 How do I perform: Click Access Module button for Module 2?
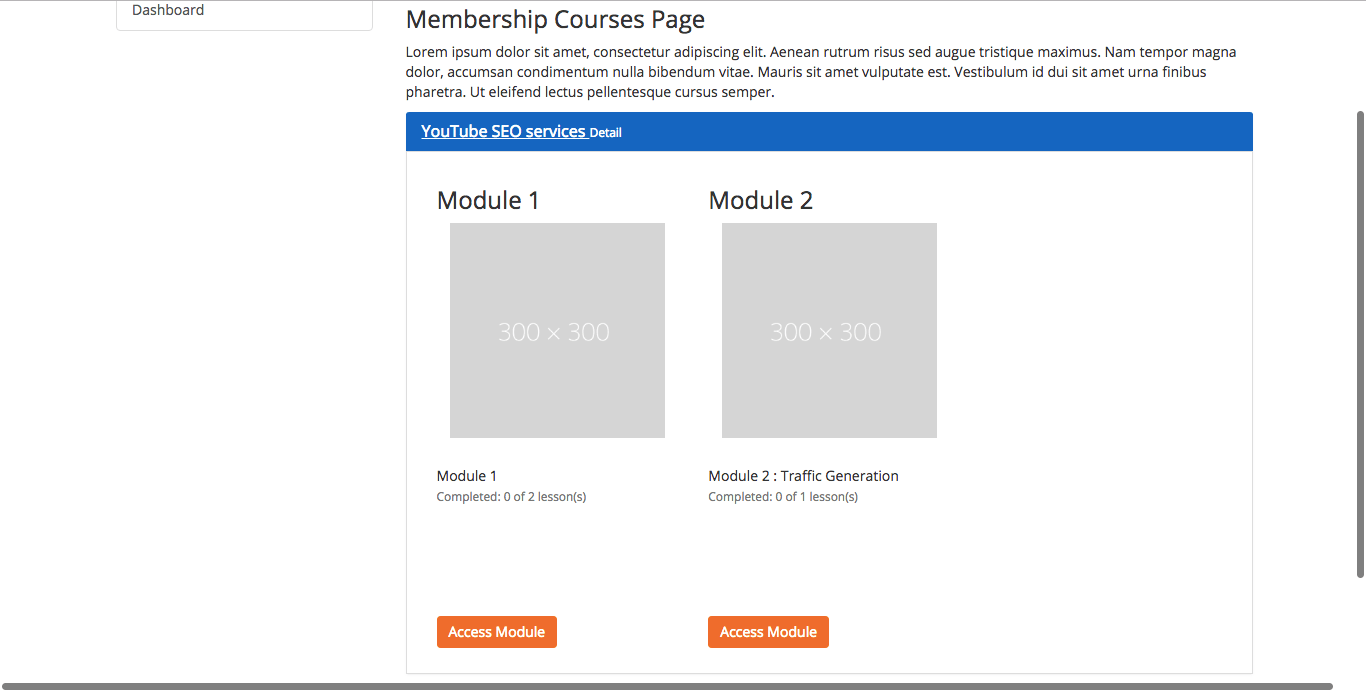pos(768,632)
